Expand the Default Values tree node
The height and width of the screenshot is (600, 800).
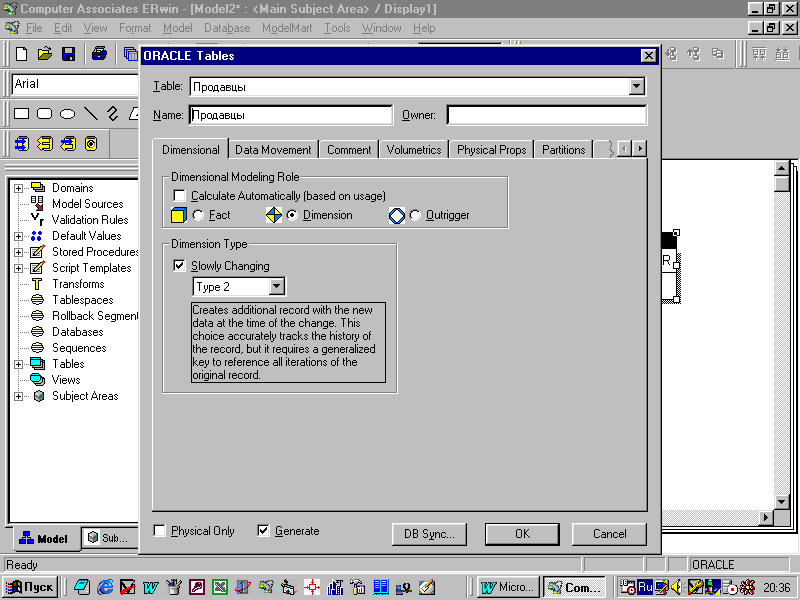tap(18, 236)
